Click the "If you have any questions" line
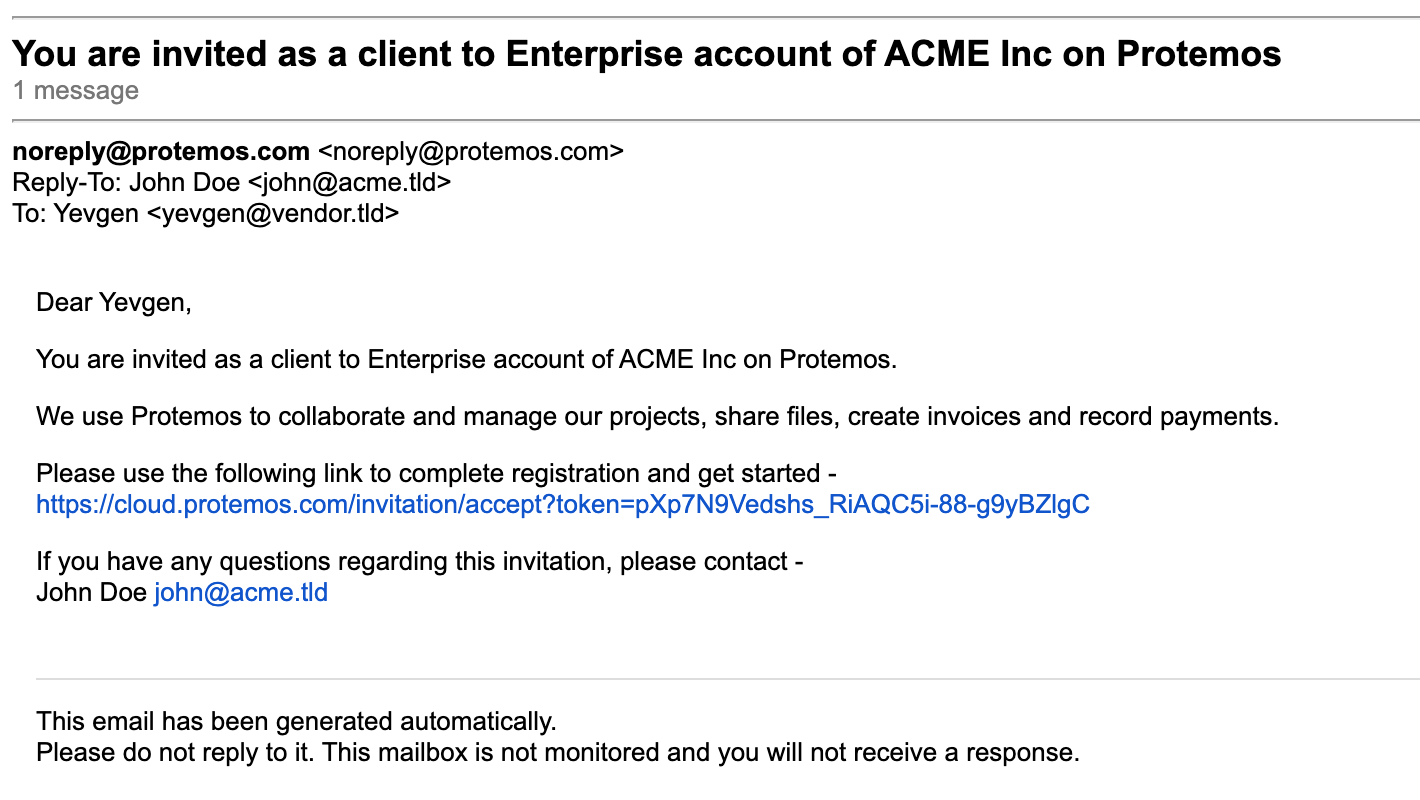Viewport: 1420px width, 800px height. [x=419, y=562]
